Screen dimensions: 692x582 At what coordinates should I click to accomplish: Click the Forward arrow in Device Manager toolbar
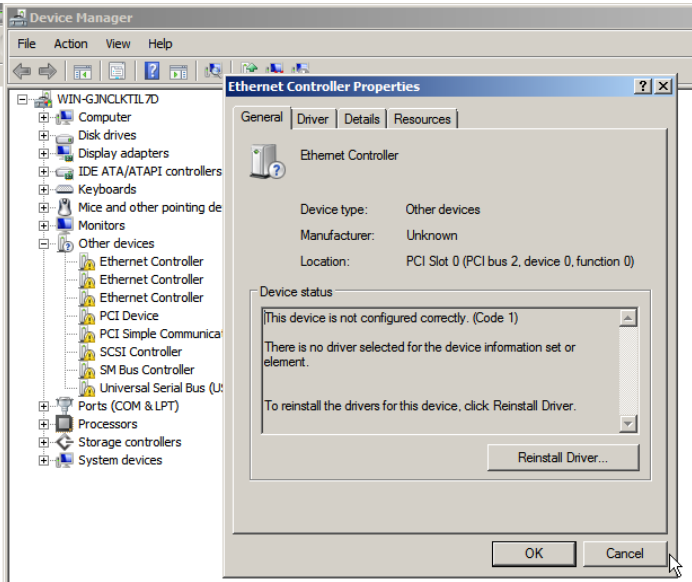pos(48,71)
